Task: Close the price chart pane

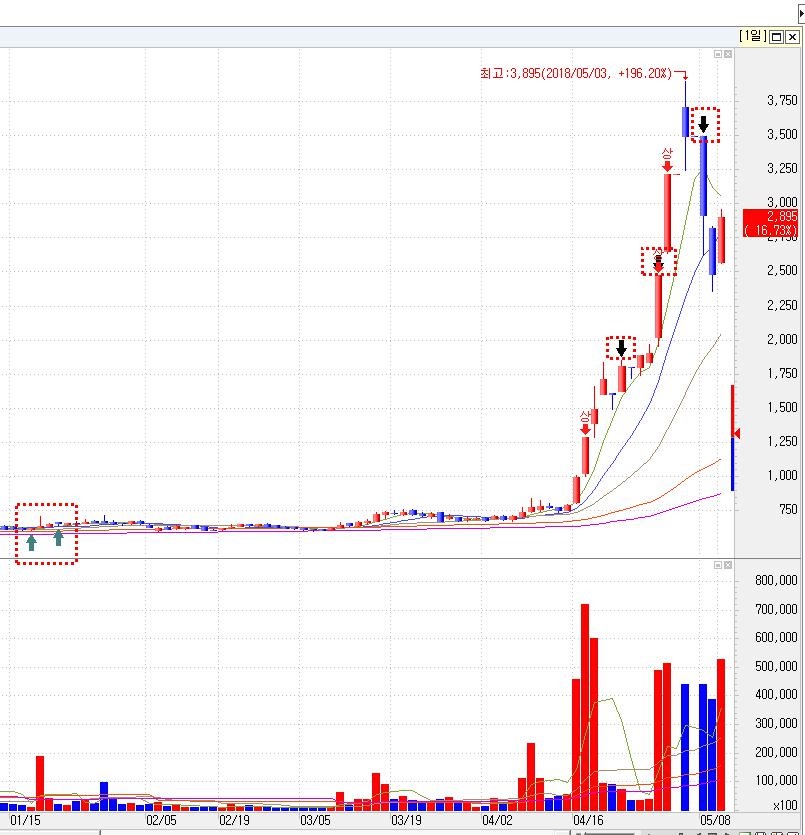Action: tap(728, 54)
